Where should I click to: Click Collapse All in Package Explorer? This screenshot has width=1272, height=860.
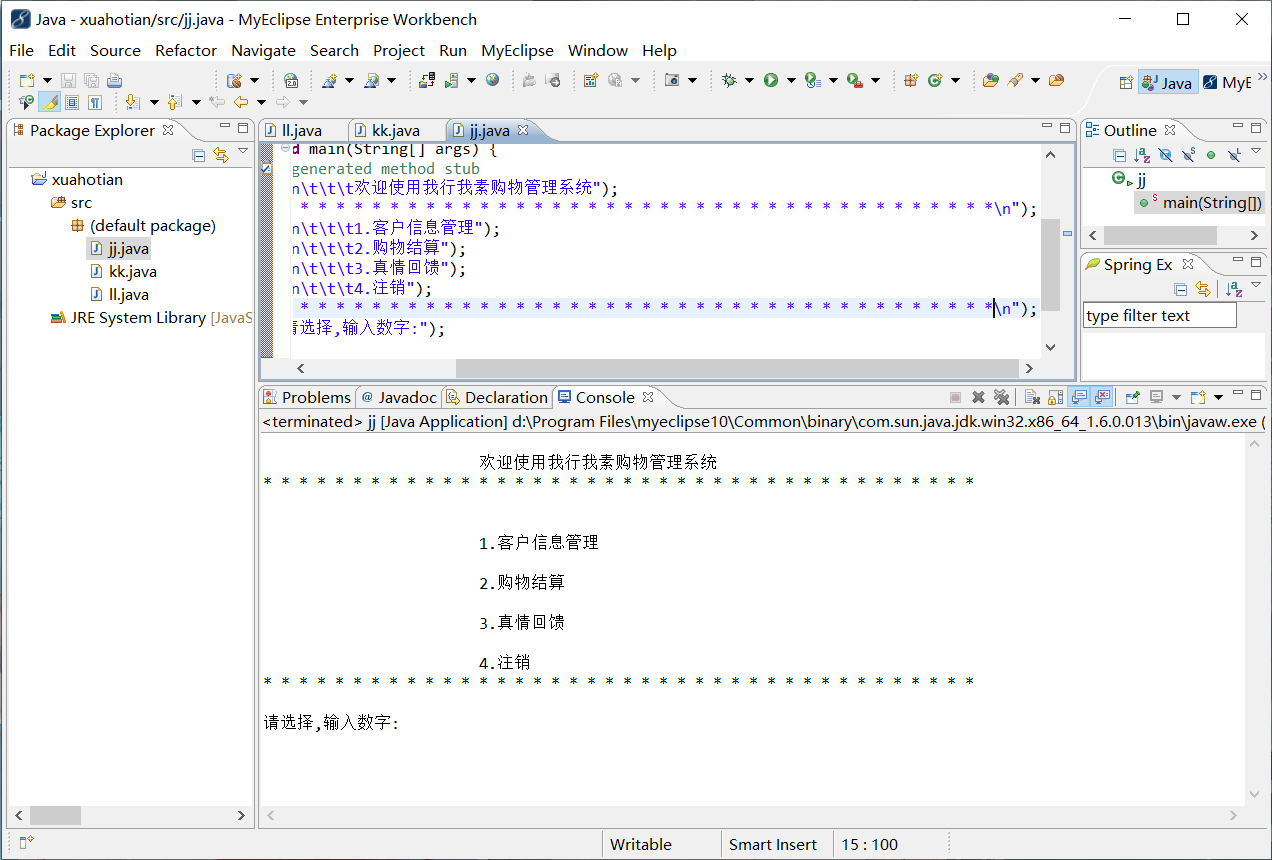click(x=198, y=155)
